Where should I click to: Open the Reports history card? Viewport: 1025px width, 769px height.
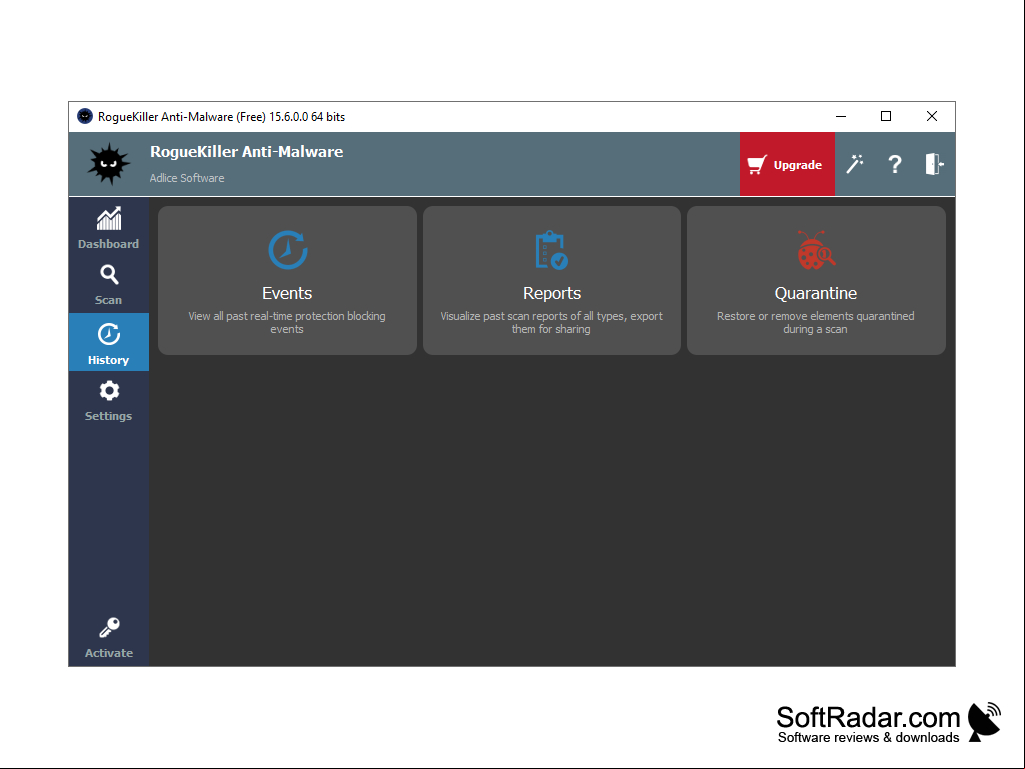[x=552, y=281]
